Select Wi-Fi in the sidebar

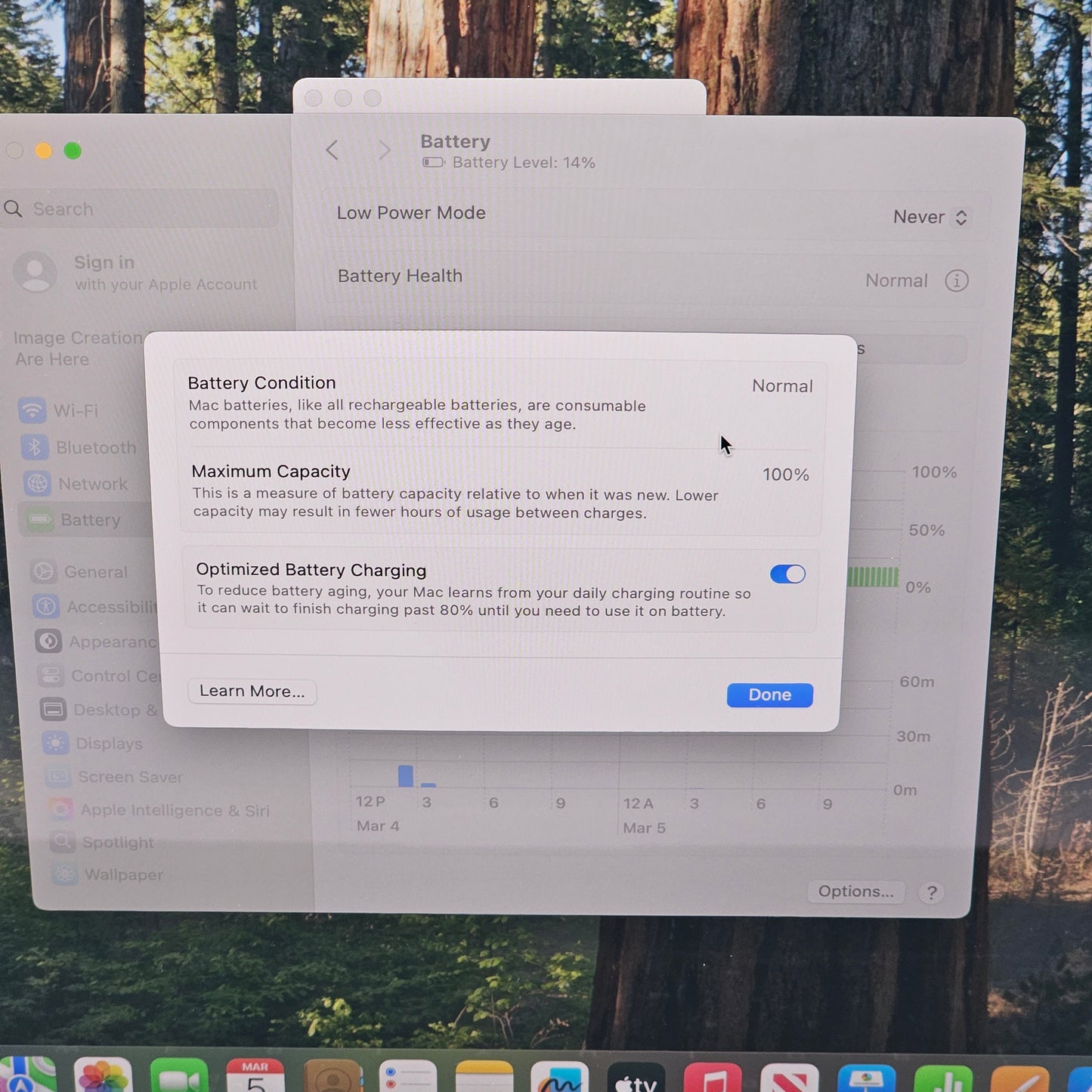(75, 410)
